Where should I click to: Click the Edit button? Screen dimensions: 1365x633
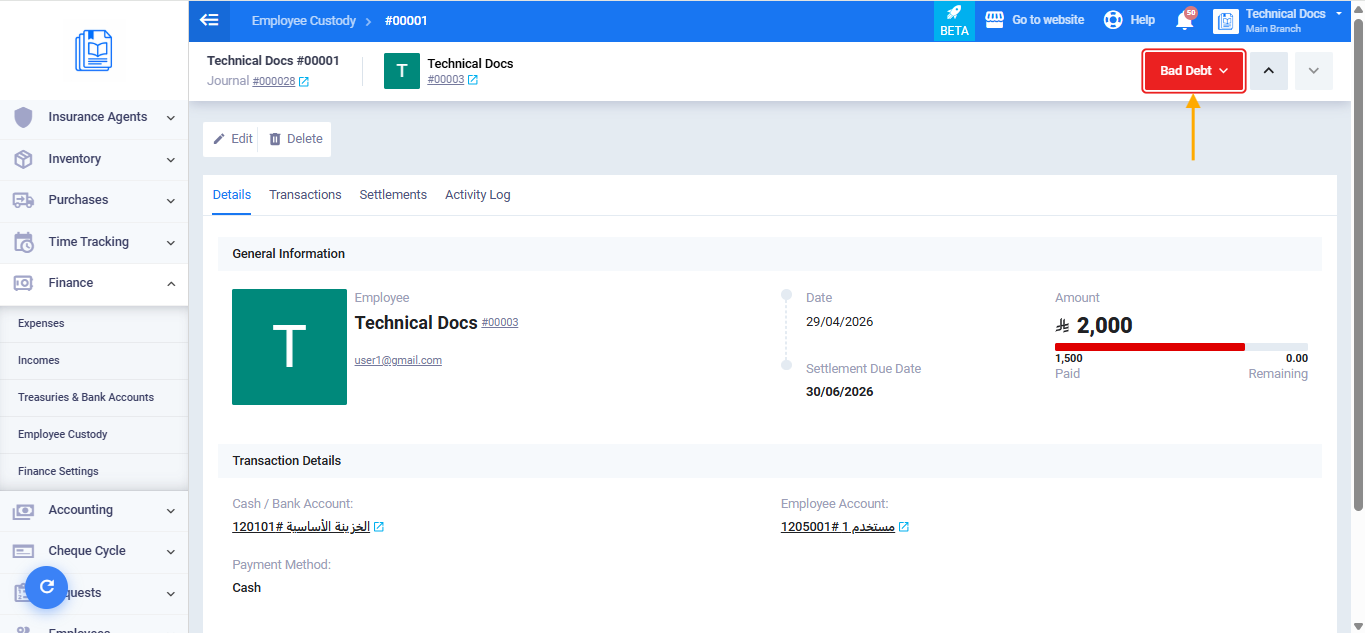233,139
